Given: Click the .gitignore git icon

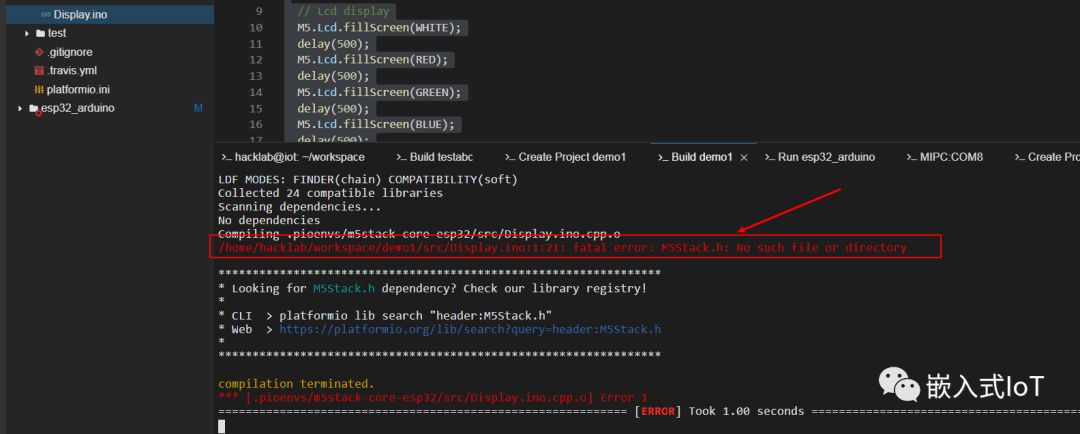Looking at the screenshot, I should pyautogui.click(x=39, y=52).
